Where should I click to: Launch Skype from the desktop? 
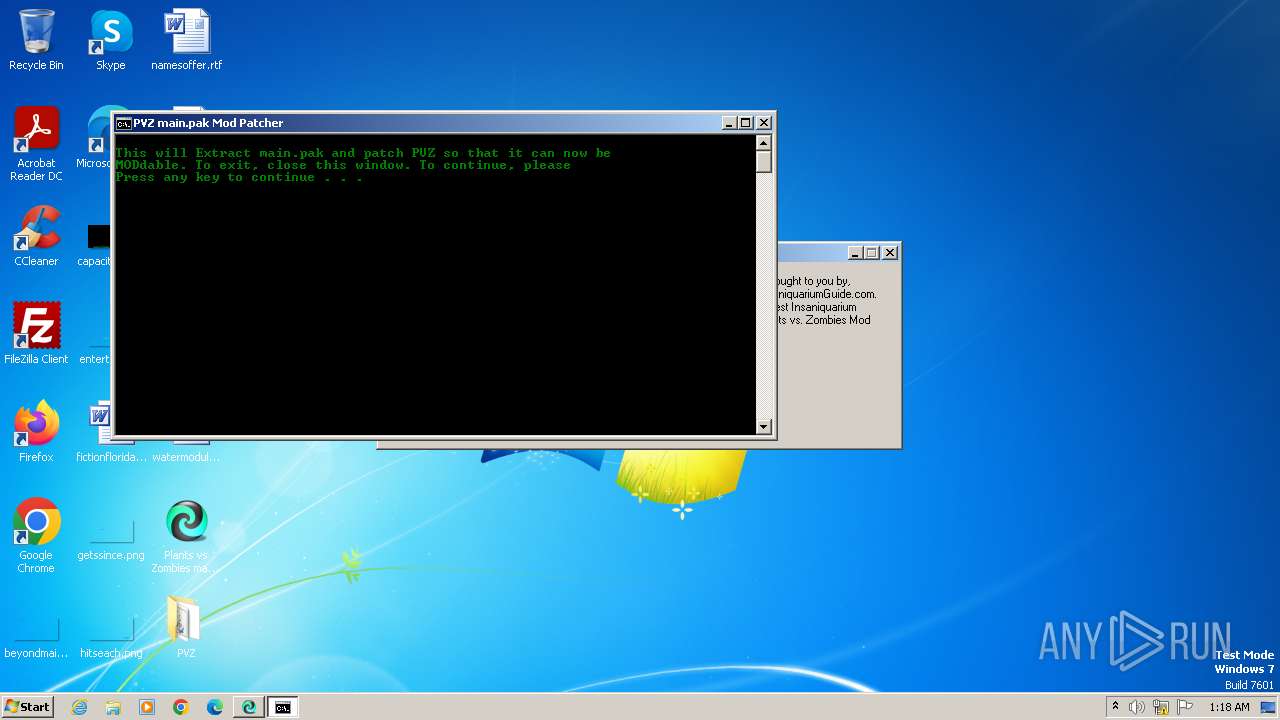click(110, 40)
